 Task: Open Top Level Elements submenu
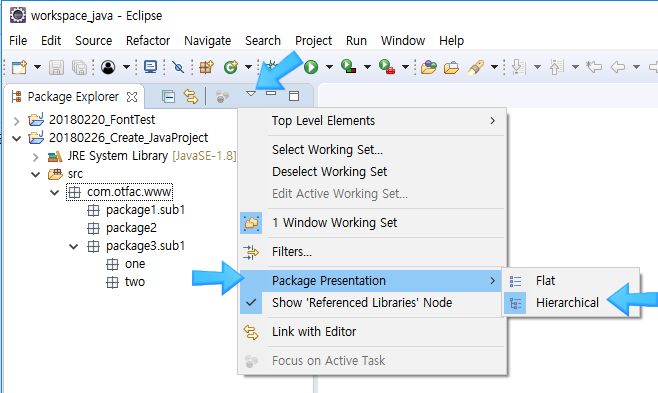[x=372, y=121]
